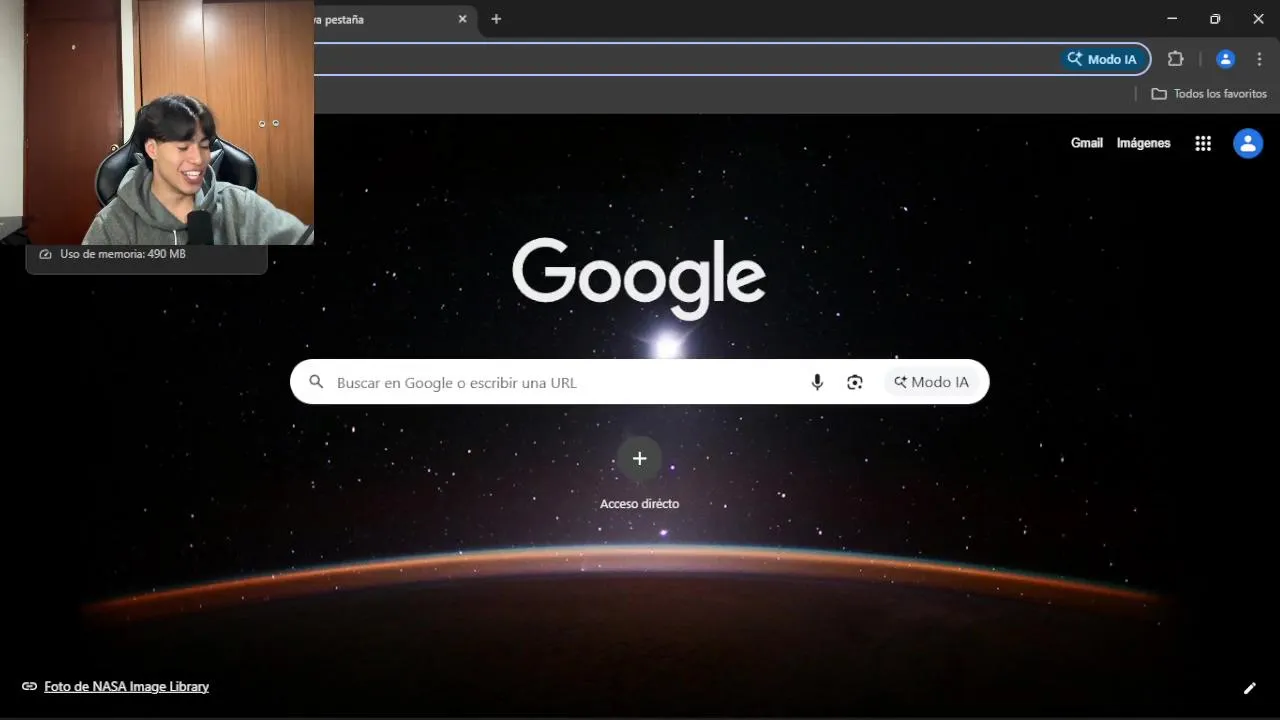Click the magnifier icon in search box
This screenshot has width=1280, height=720.
click(316, 382)
